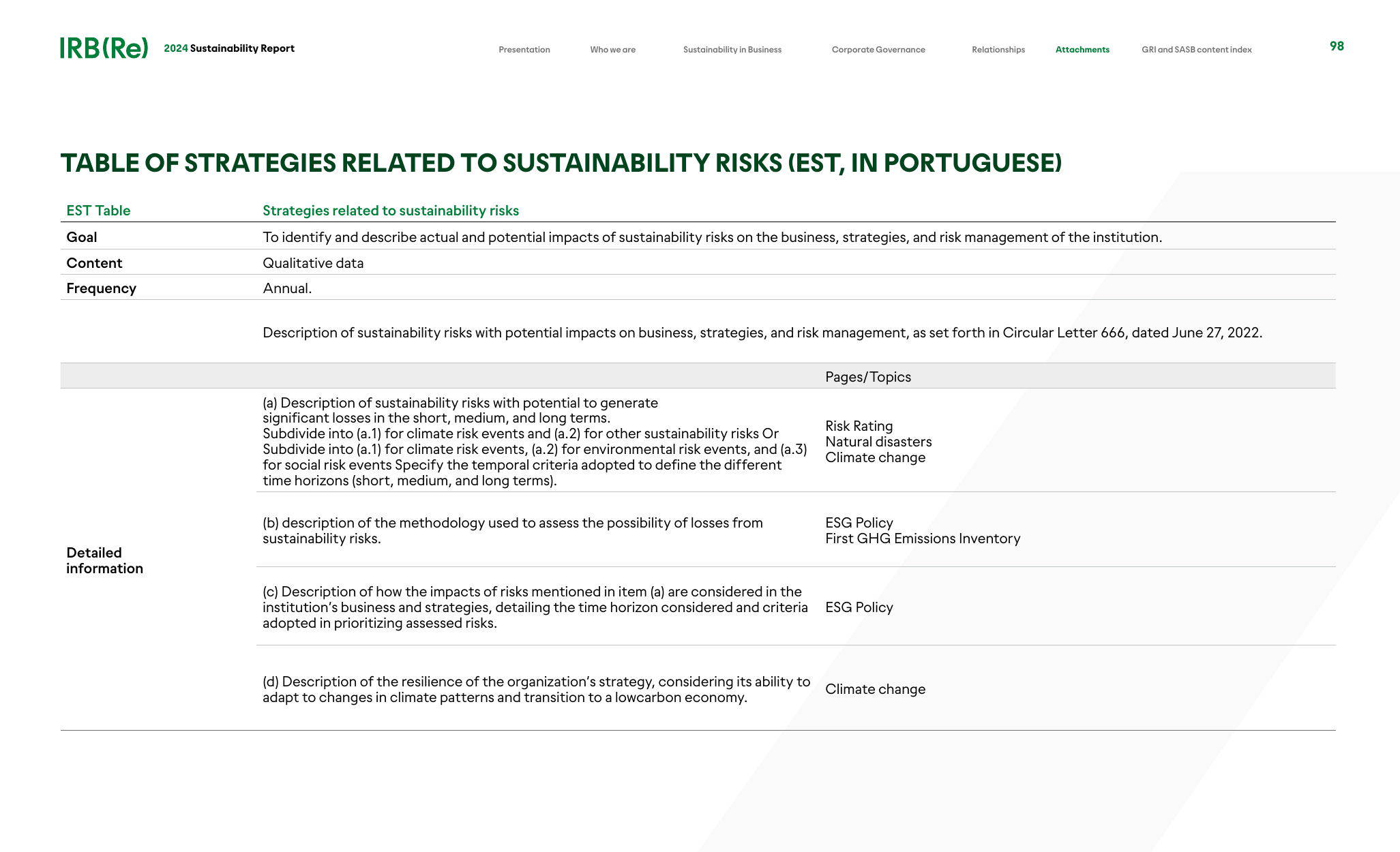Click the 'Annual.' cell
Image resolution: width=1400 pixels, height=852 pixels.
point(287,288)
